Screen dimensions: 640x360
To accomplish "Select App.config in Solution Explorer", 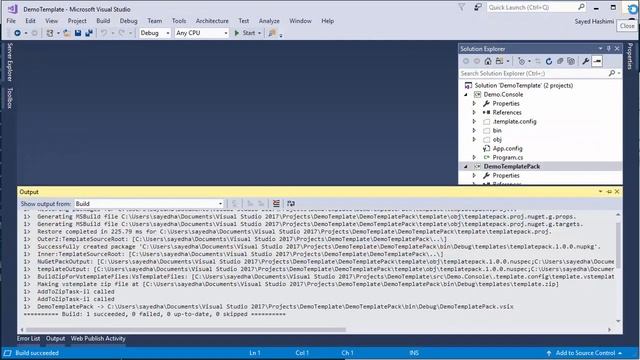I will point(507,149).
